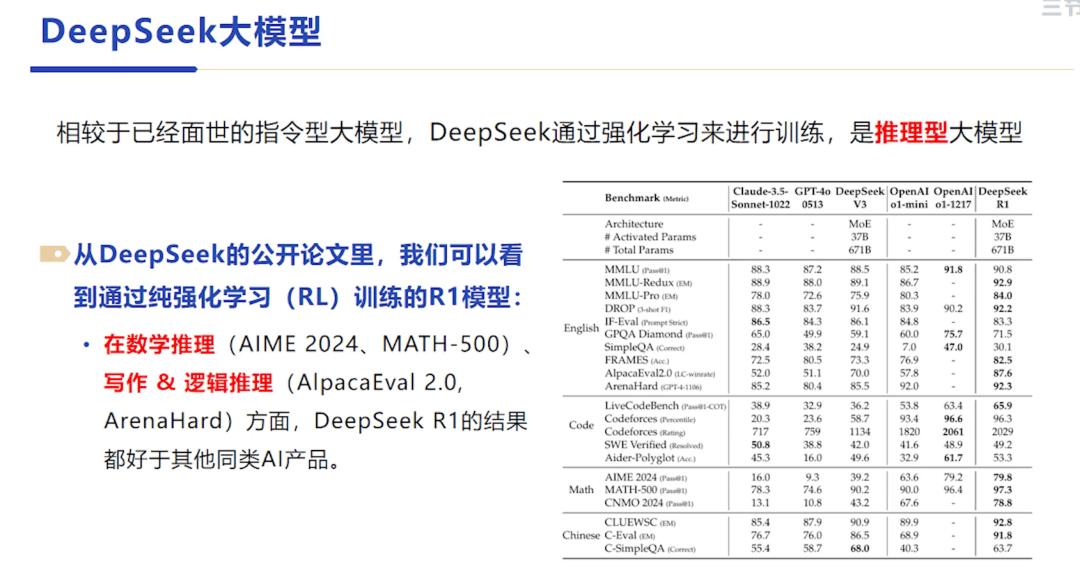Image resolution: width=1080 pixels, height=579 pixels.
Task: Click the "CLUEWSC (EM)" row label
Action: (x=640, y=523)
